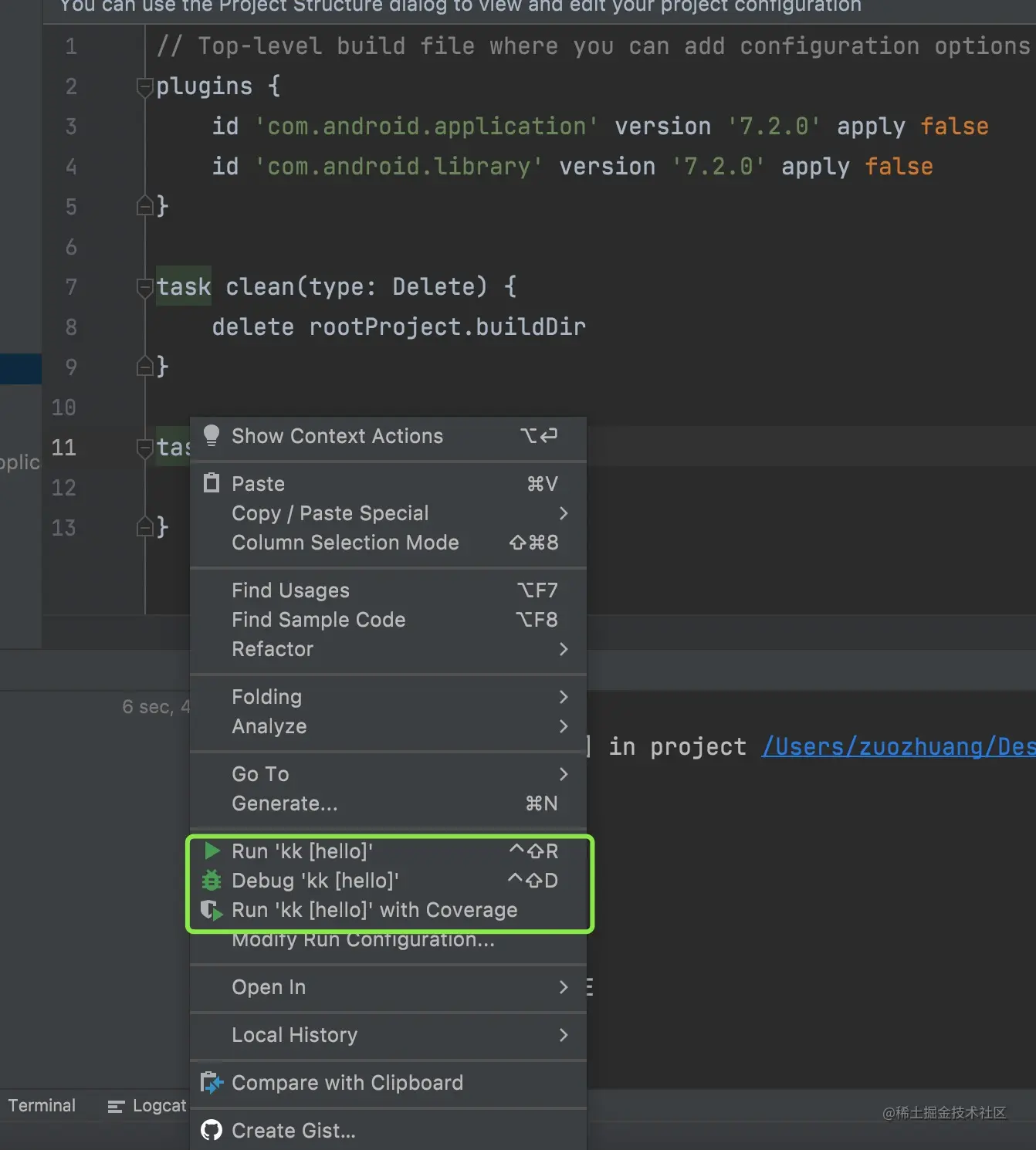Viewport: 1036px width, 1150px height.
Task: Click the green Run 'kk [hello]' play icon
Action: coord(212,851)
